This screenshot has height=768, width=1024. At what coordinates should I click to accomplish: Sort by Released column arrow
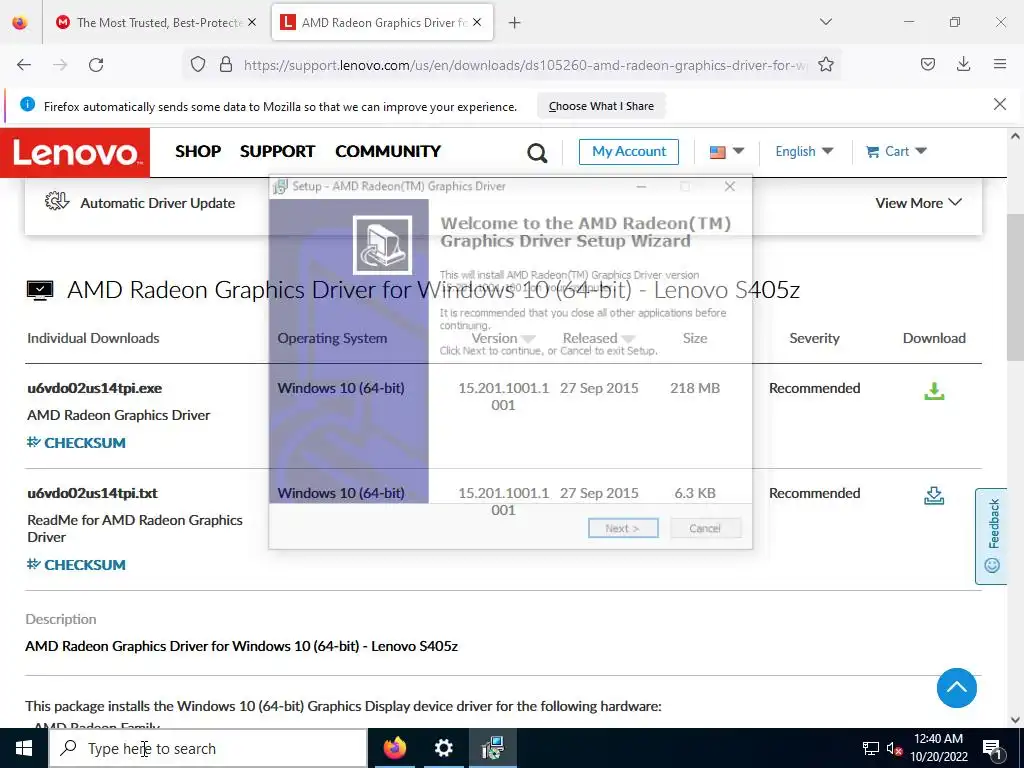pos(628,339)
